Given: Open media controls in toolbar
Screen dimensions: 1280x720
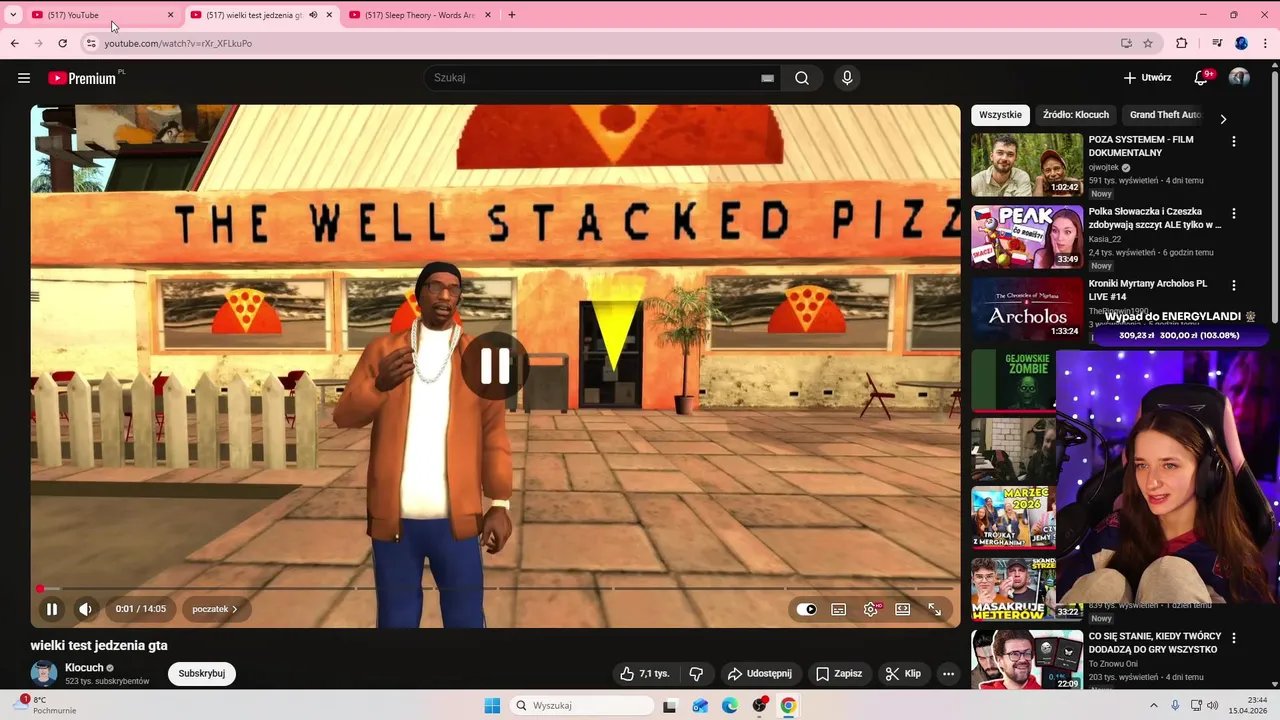Looking at the screenshot, I should pyautogui.click(x=1217, y=43).
